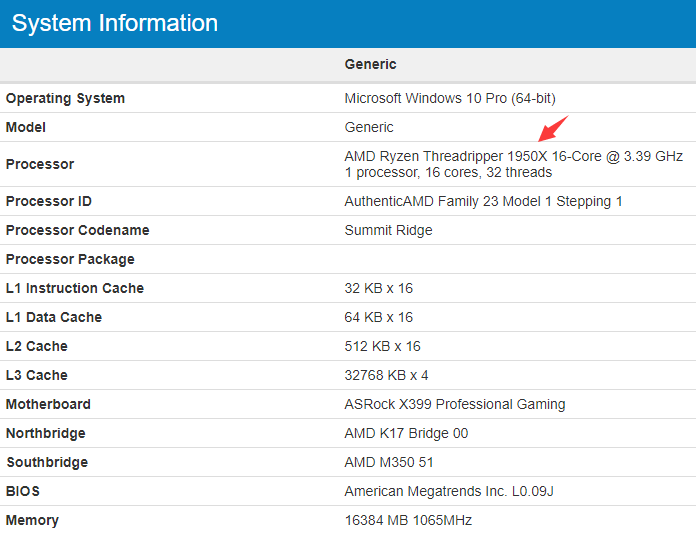This screenshot has height=548, width=696.
Task: Click the Generic column header
Action: 370,64
